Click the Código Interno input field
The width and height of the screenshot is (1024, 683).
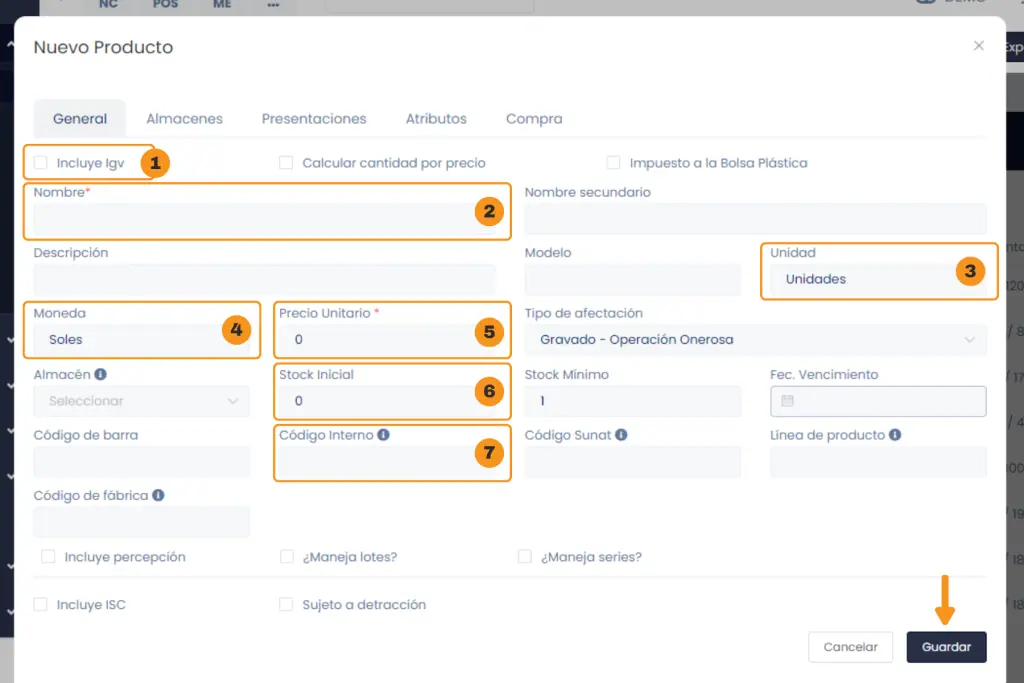(387, 462)
